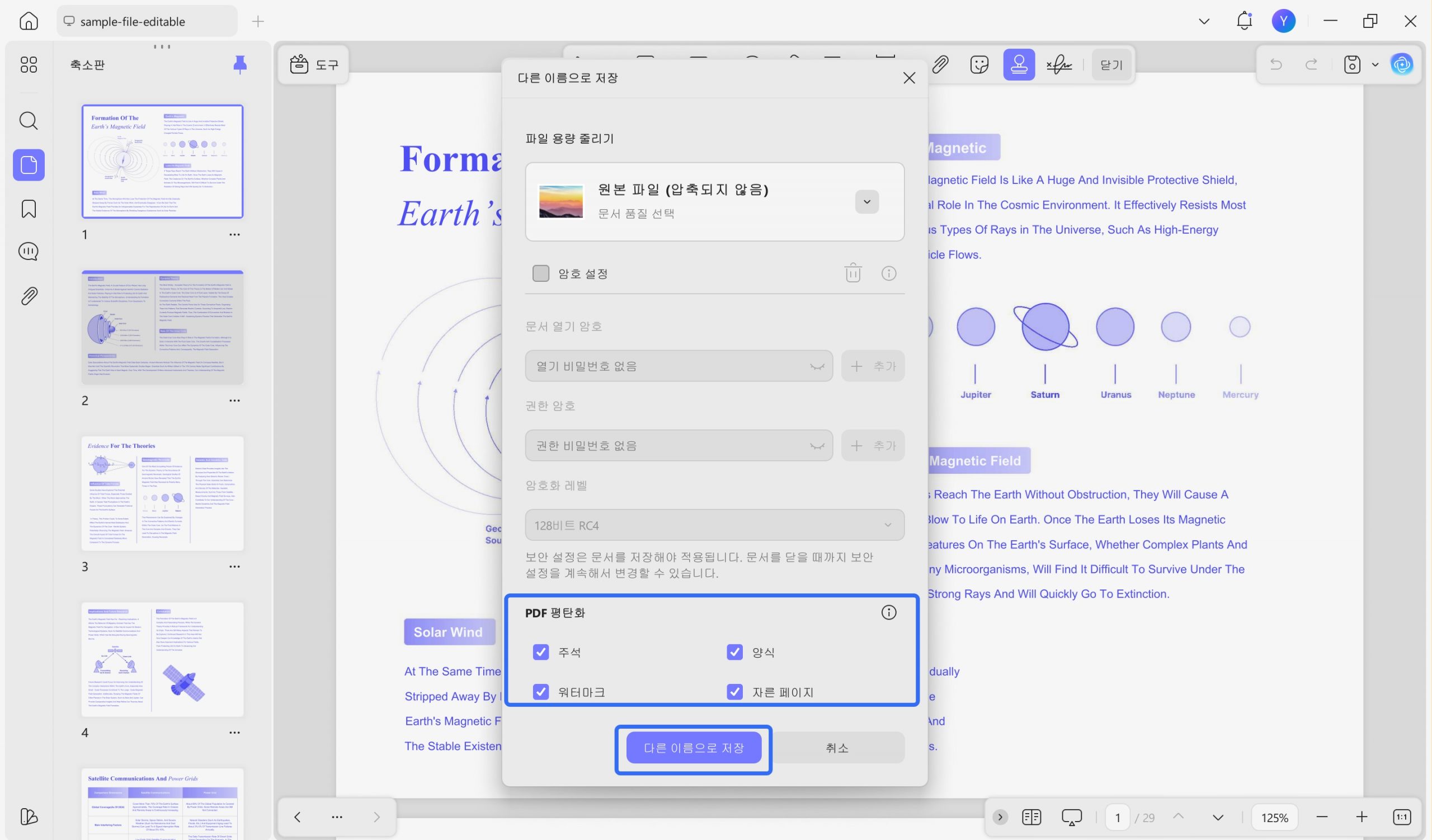
Task: Open the notifications bell
Action: 1244,21
